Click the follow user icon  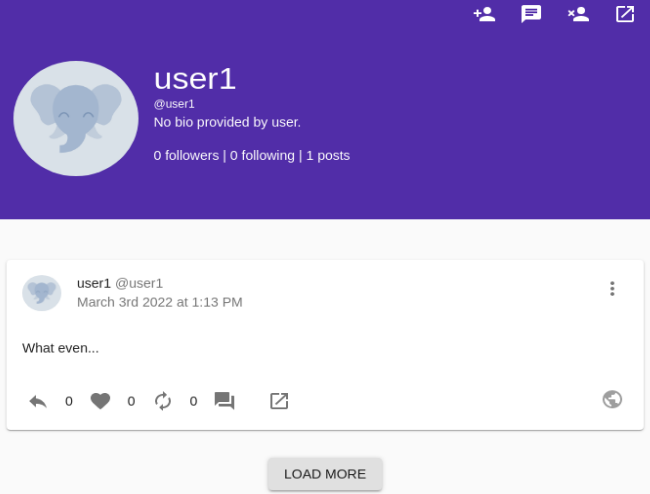(485, 14)
